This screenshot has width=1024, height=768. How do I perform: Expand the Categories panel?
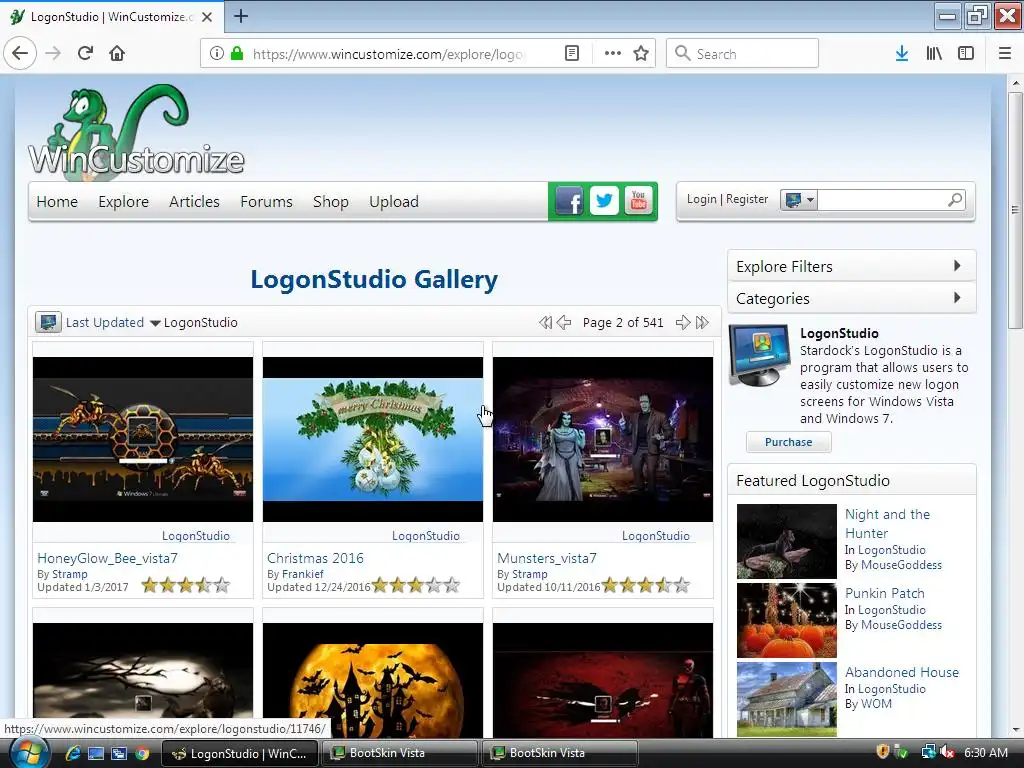tap(852, 298)
